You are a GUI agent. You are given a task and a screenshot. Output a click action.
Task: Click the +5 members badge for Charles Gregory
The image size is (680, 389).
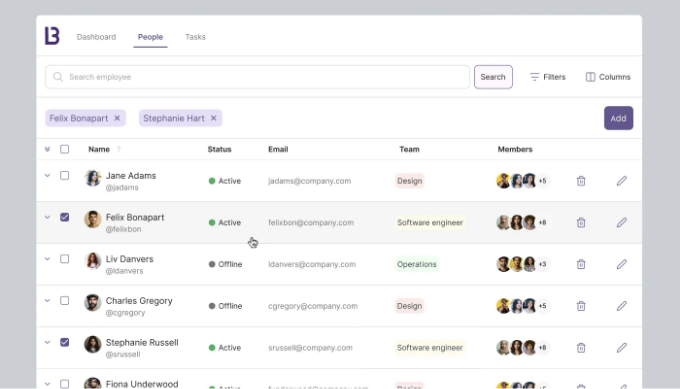543,306
